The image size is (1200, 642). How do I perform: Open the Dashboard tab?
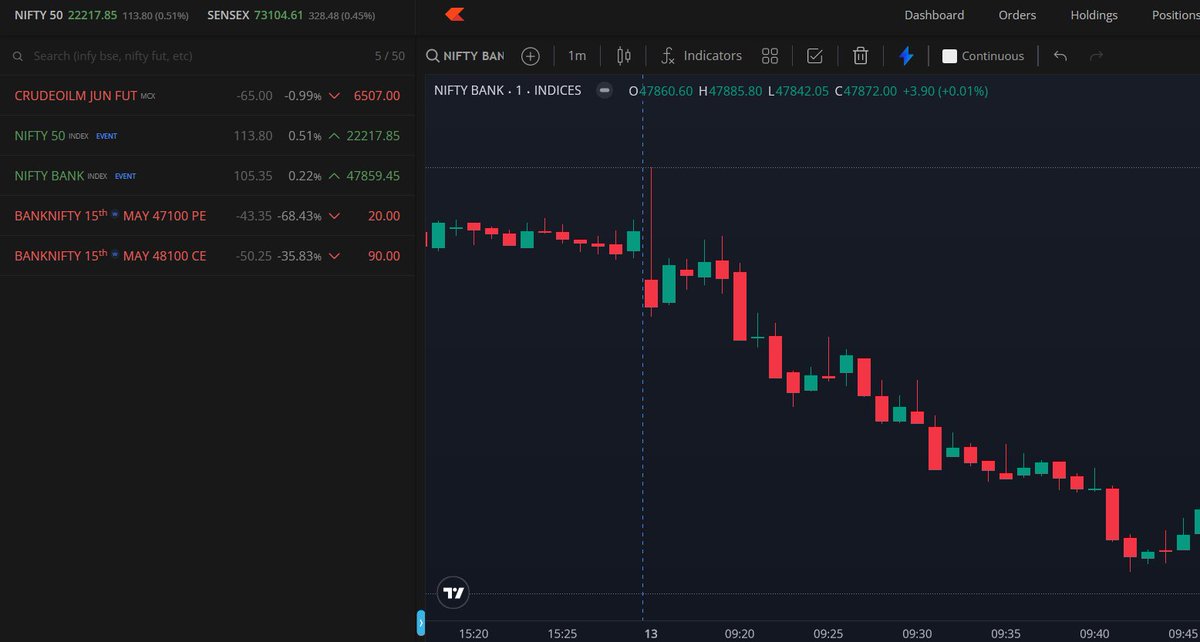pyautogui.click(x=934, y=15)
